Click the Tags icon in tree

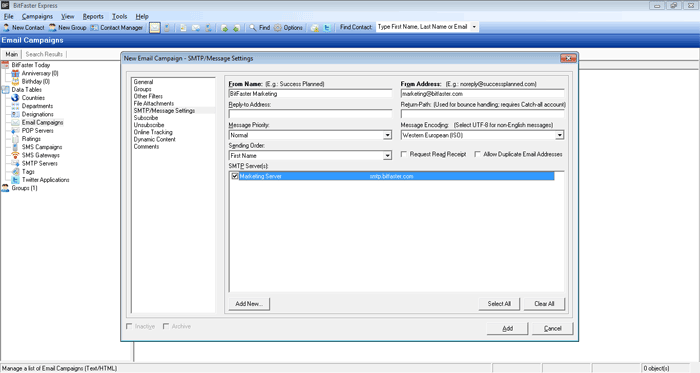pos(16,172)
